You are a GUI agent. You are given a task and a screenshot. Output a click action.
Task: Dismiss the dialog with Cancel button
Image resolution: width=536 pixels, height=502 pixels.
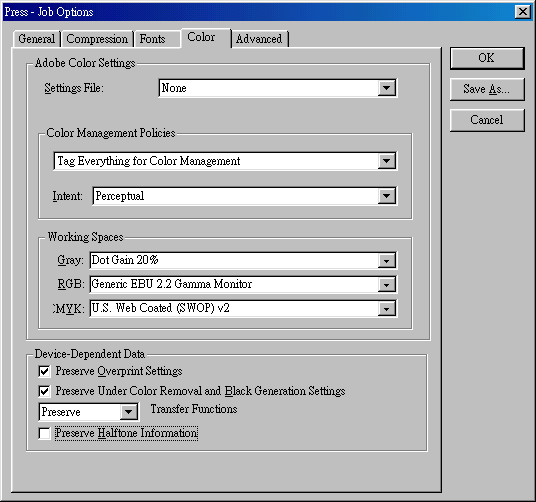coord(487,120)
